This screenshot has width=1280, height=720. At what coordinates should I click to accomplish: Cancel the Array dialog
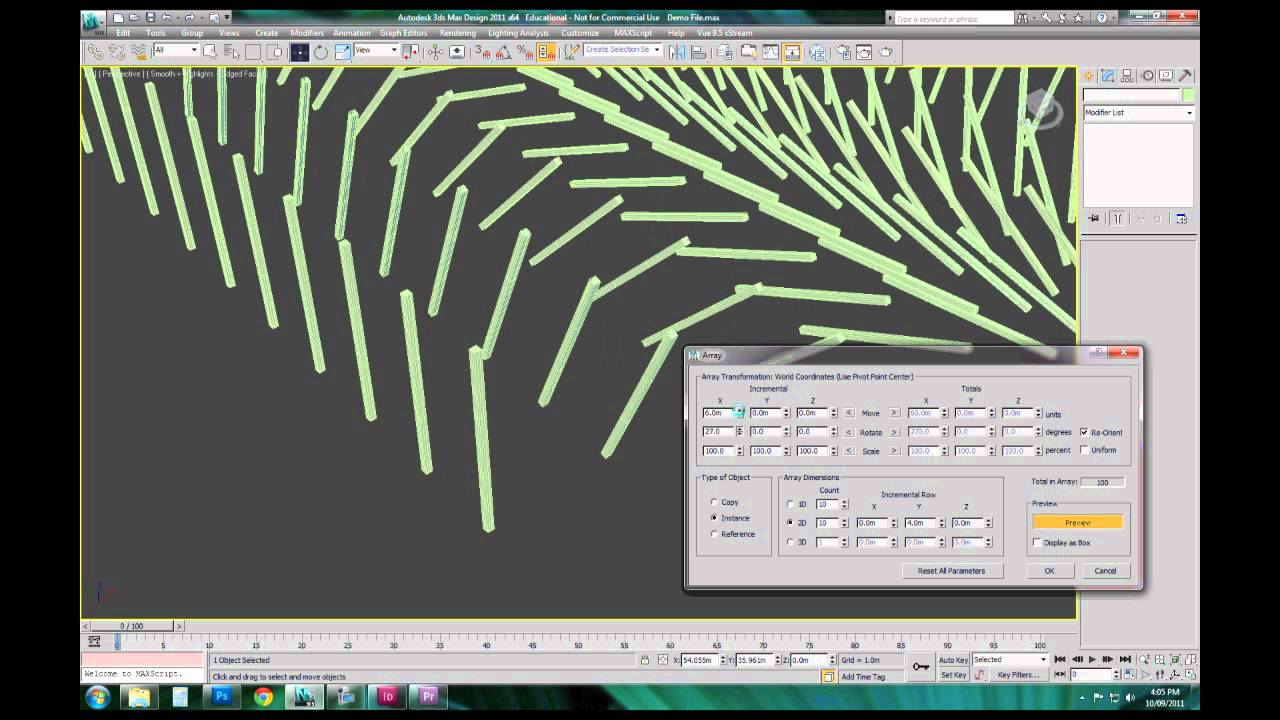pyautogui.click(x=1105, y=571)
